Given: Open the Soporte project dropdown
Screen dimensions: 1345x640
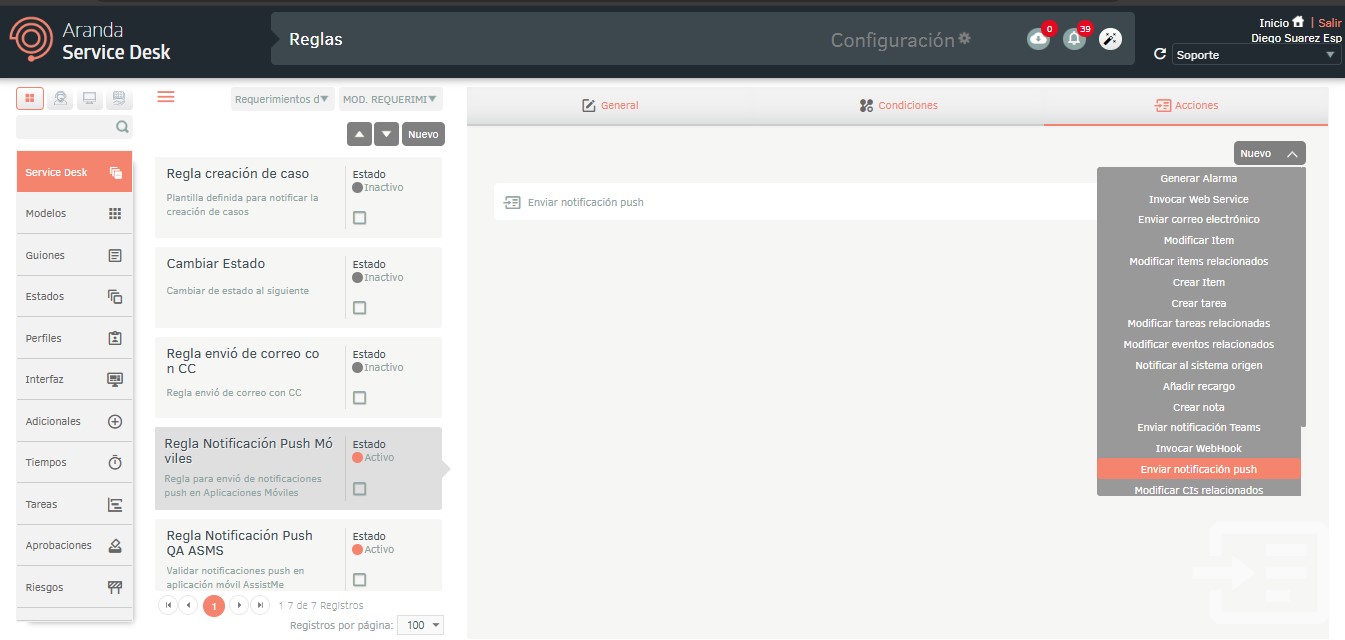Looking at the screenshot, I should pos(1256,55).
